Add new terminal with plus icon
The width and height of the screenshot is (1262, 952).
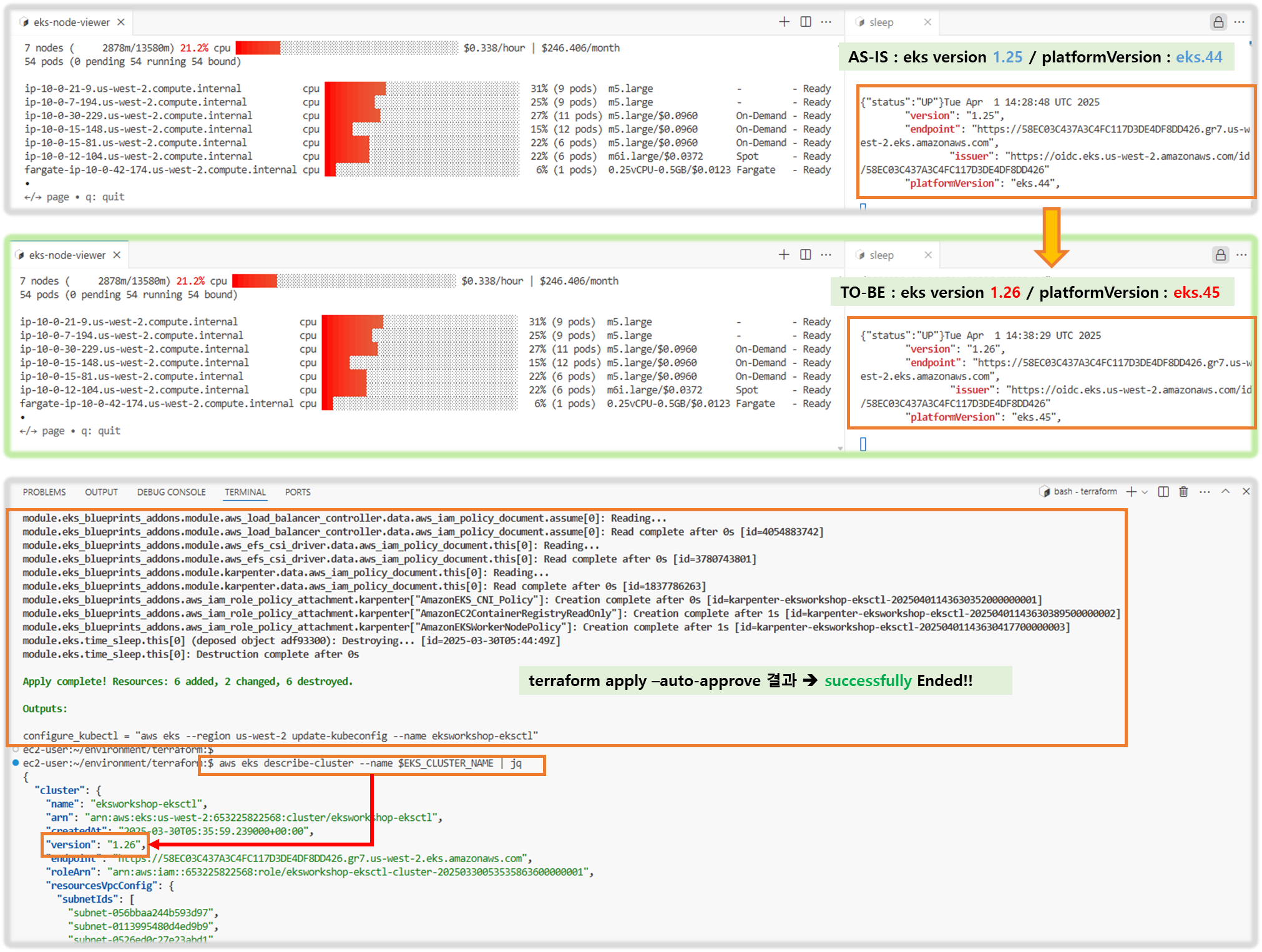point(1131,492)
